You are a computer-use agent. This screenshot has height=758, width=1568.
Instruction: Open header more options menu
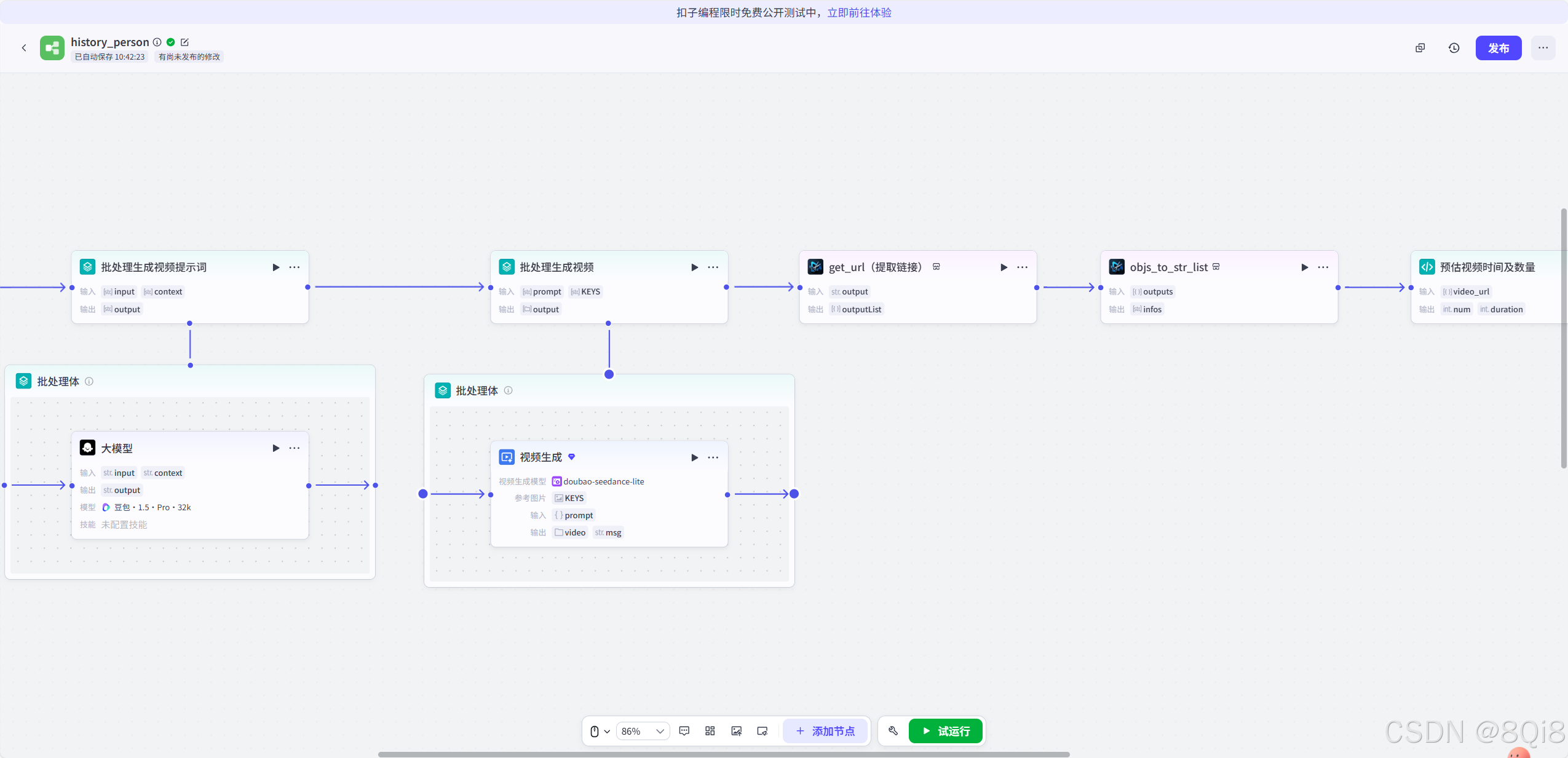(x=1543, y=48)
